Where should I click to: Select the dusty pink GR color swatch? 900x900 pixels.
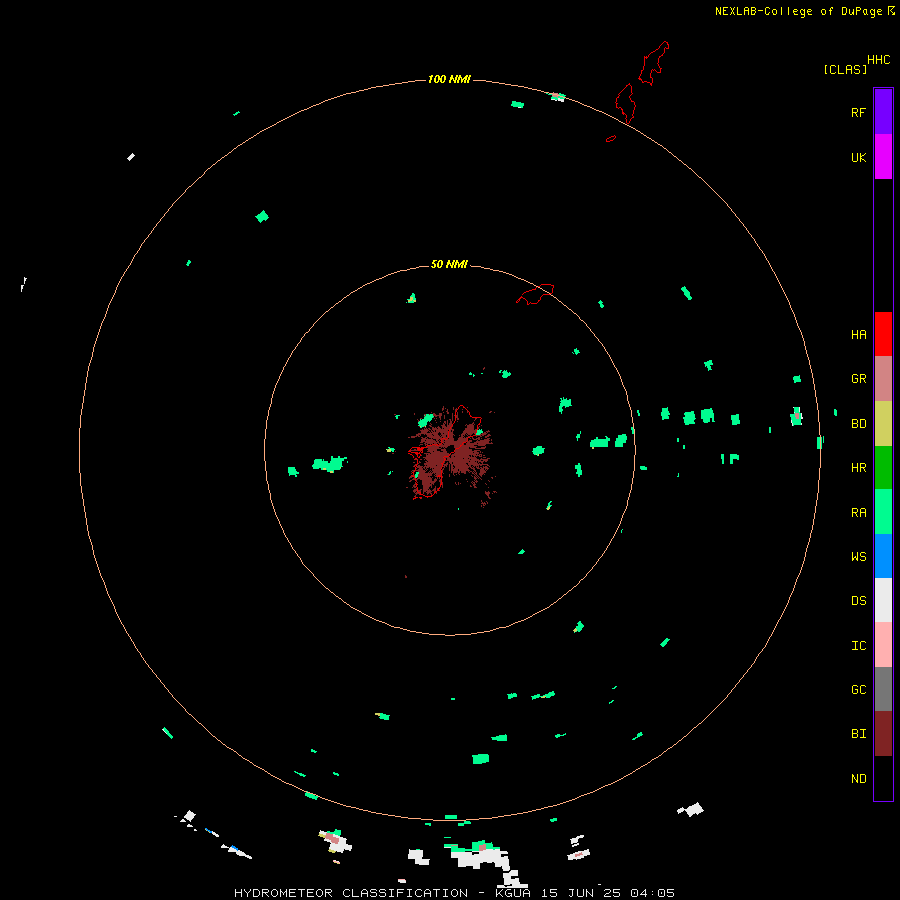(x=883, y=379)
